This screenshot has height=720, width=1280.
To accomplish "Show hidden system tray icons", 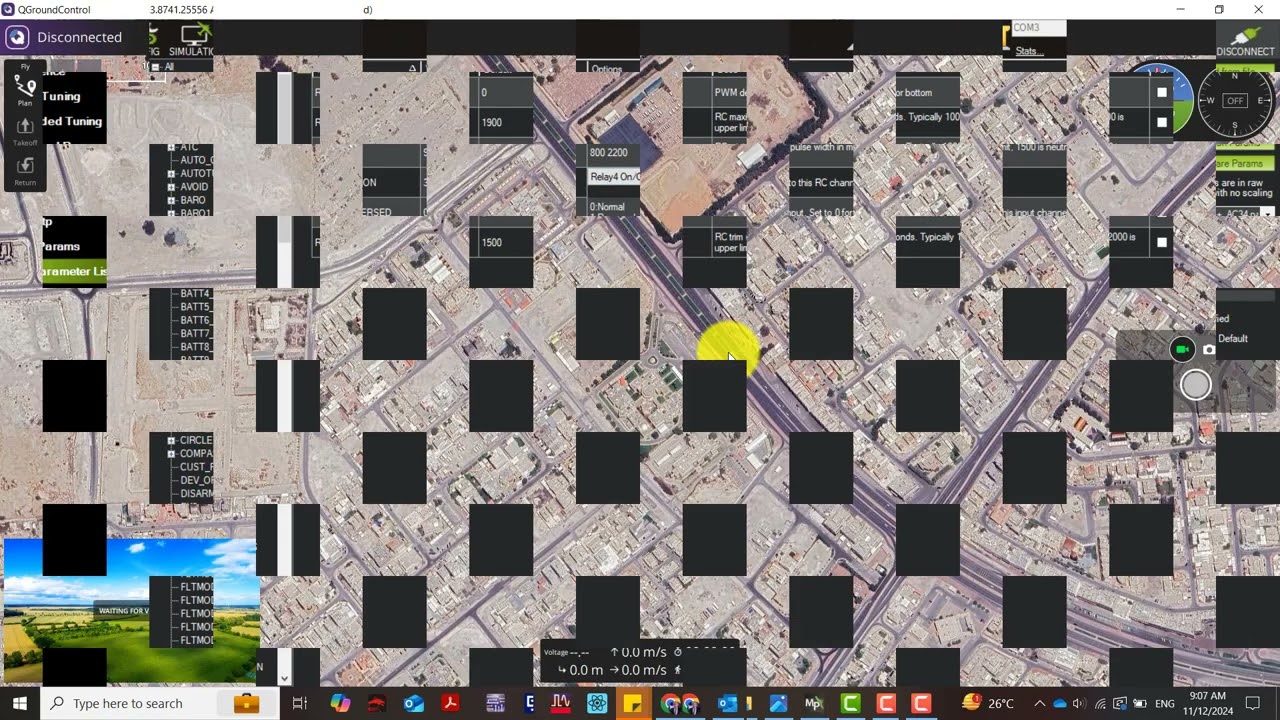I will pos(1039,704).
